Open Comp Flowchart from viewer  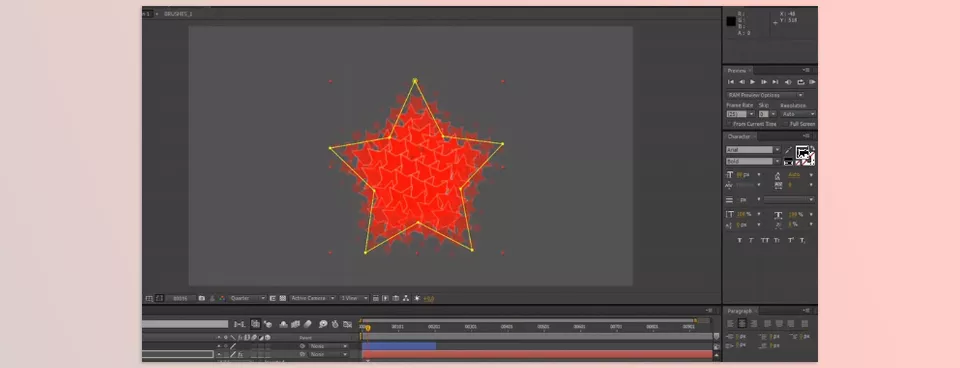pyautogui.click(x=406, y=298)
